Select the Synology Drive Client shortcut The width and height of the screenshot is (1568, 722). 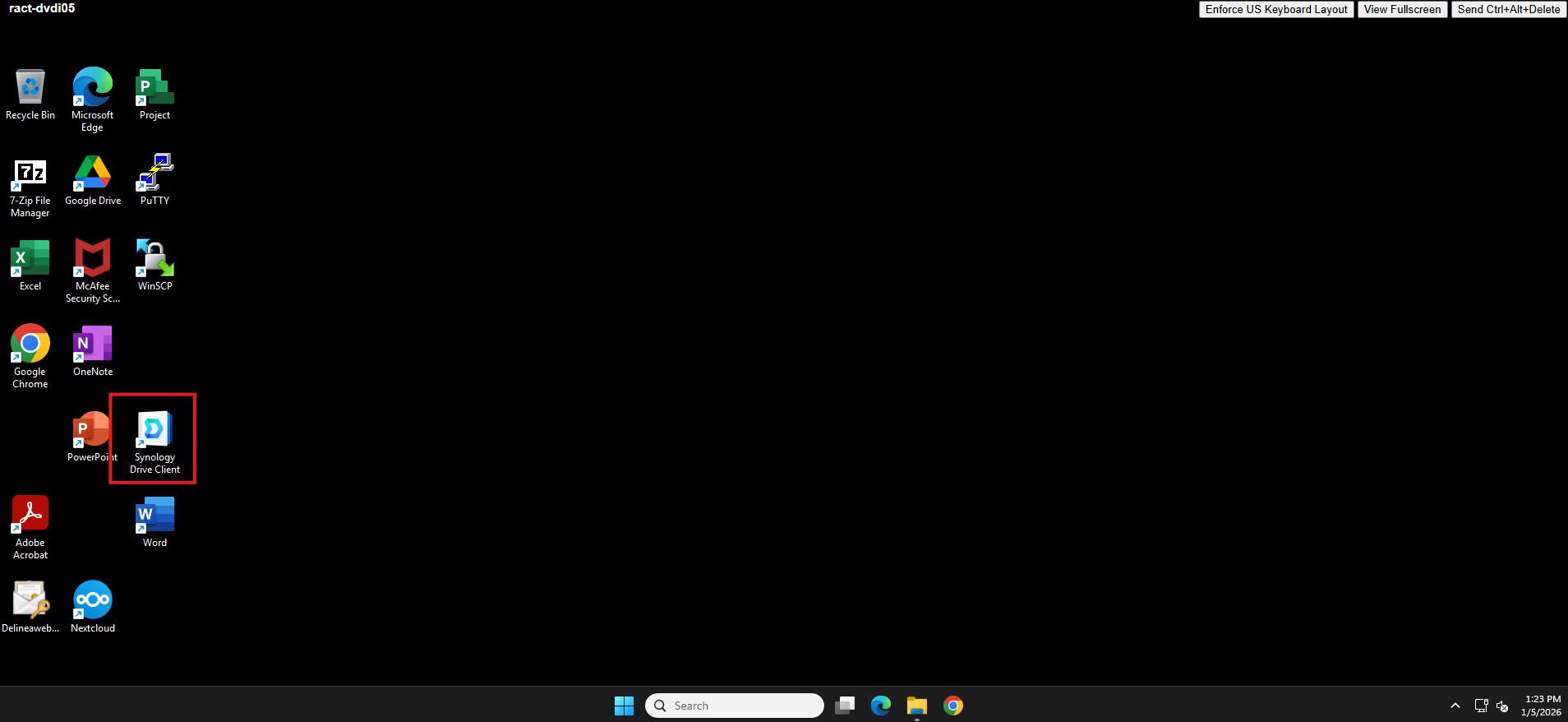click(x=154, y=442)
